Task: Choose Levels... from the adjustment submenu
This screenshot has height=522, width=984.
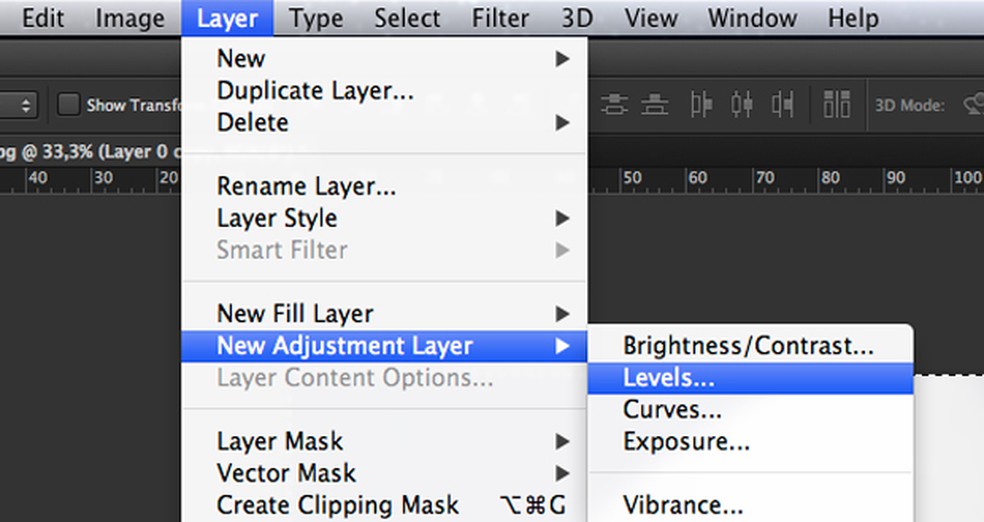Action: point(669,378)
